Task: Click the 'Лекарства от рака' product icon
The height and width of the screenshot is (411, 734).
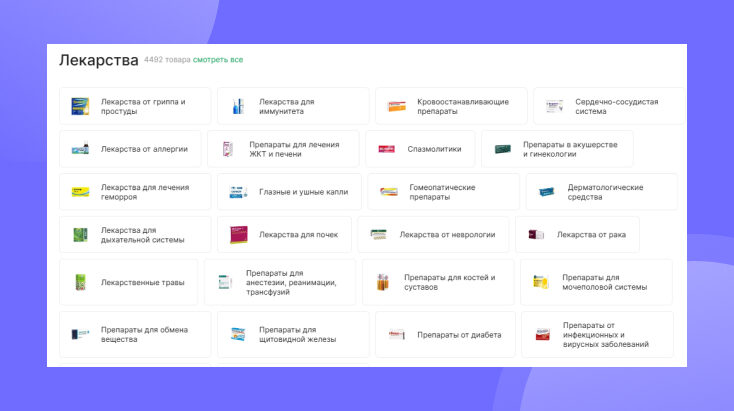Action: pos(536,235)
